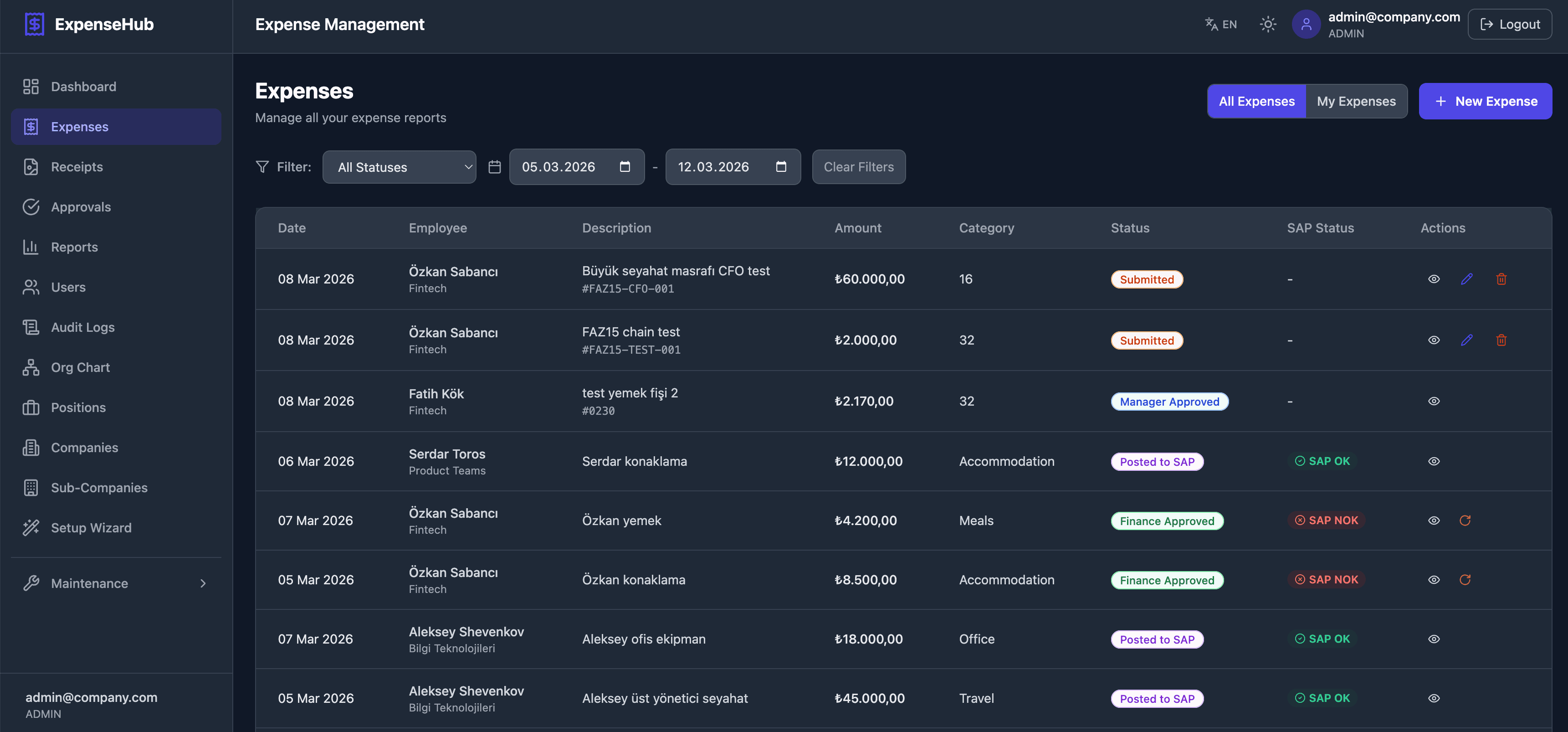
Task: Click the Date column header
Action: tap(292, 228)
